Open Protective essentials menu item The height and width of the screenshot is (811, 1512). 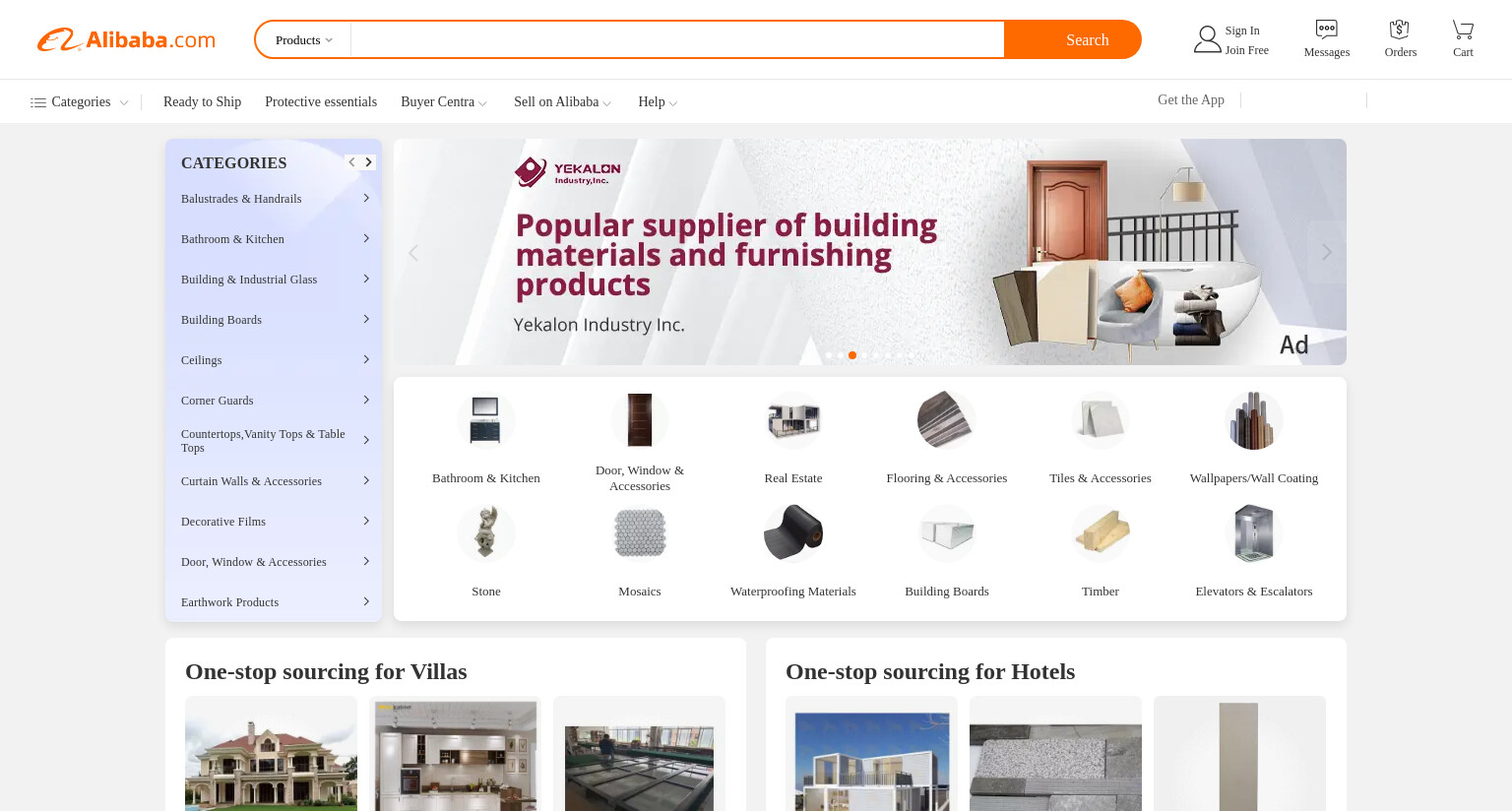(x=321, y=102)
